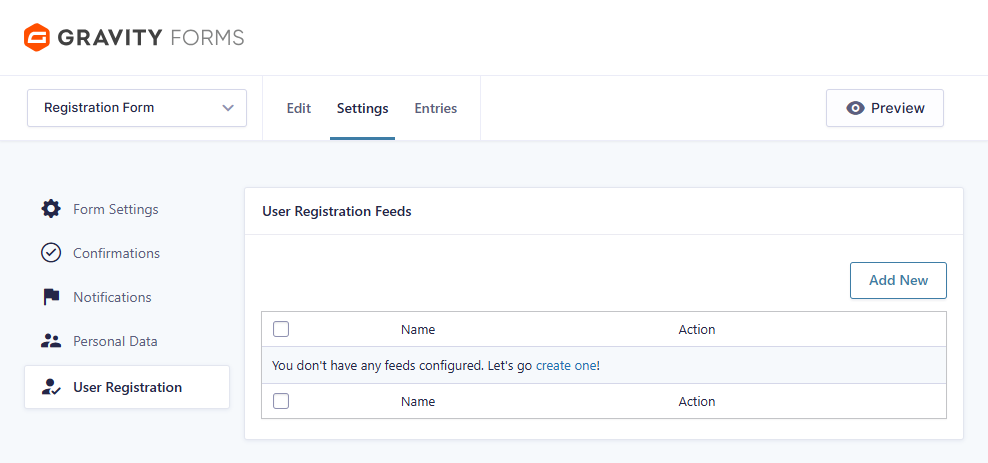Select the Settings tab
Viewport: 988px width, 463px height.
(362, 108)
